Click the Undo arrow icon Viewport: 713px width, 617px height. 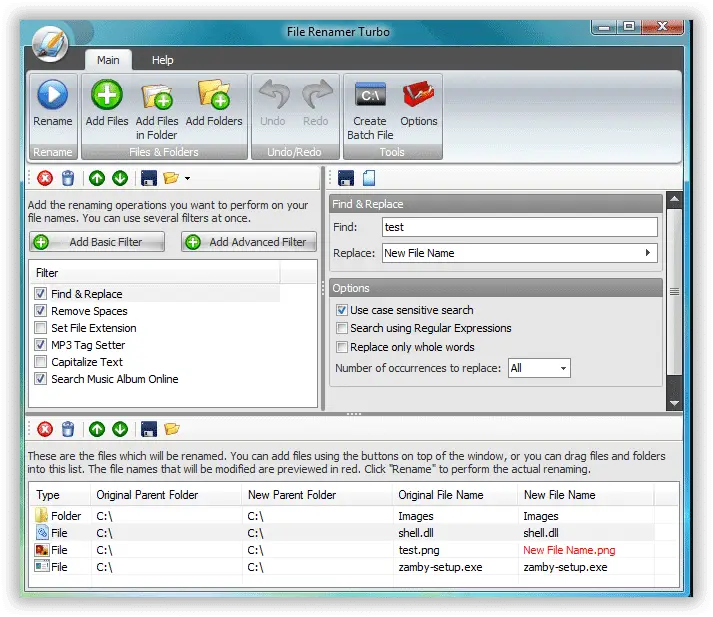[274, 95]
